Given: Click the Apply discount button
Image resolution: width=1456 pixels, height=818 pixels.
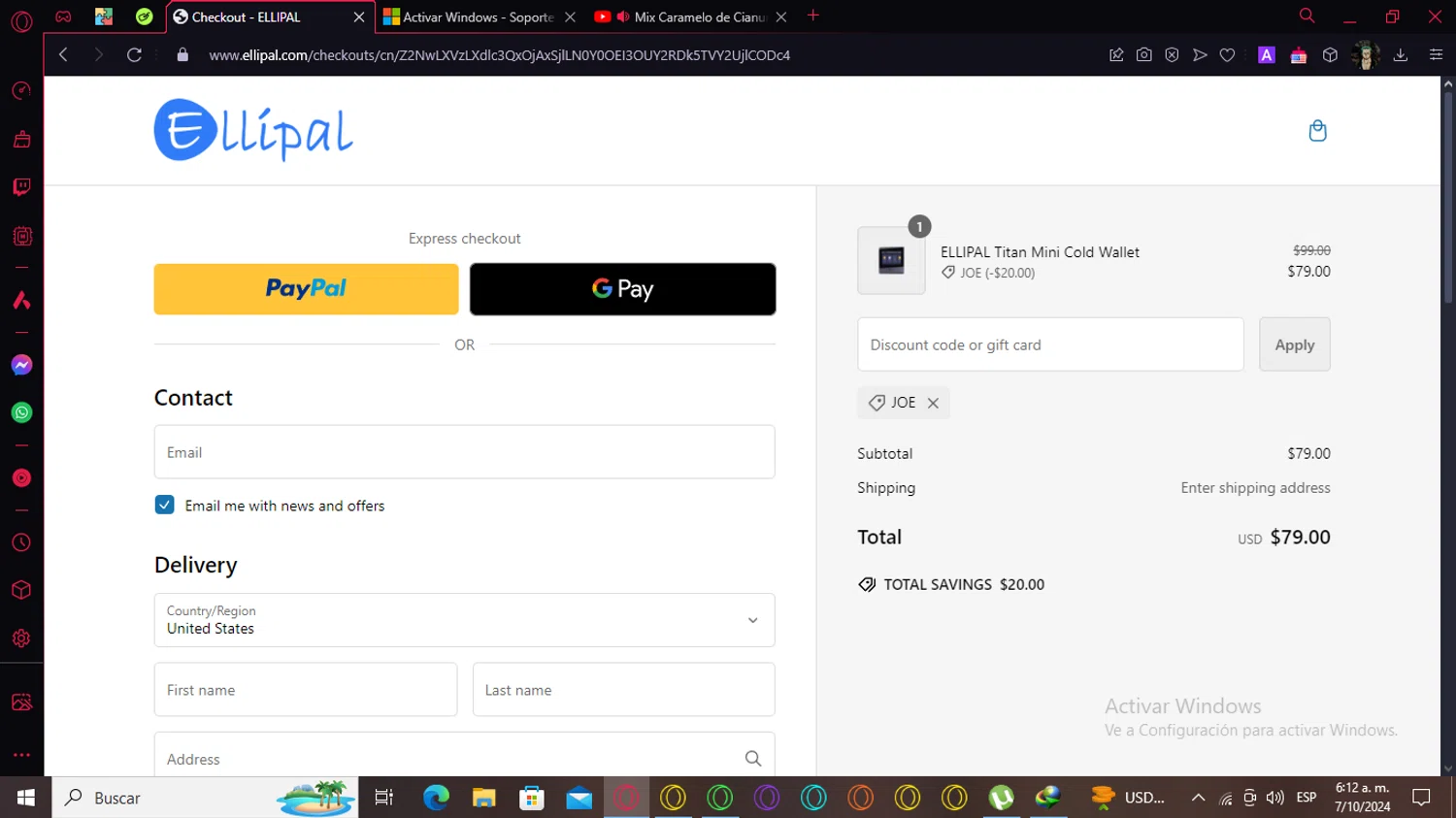Looking at the screenshot, I should click(1295, 344).
